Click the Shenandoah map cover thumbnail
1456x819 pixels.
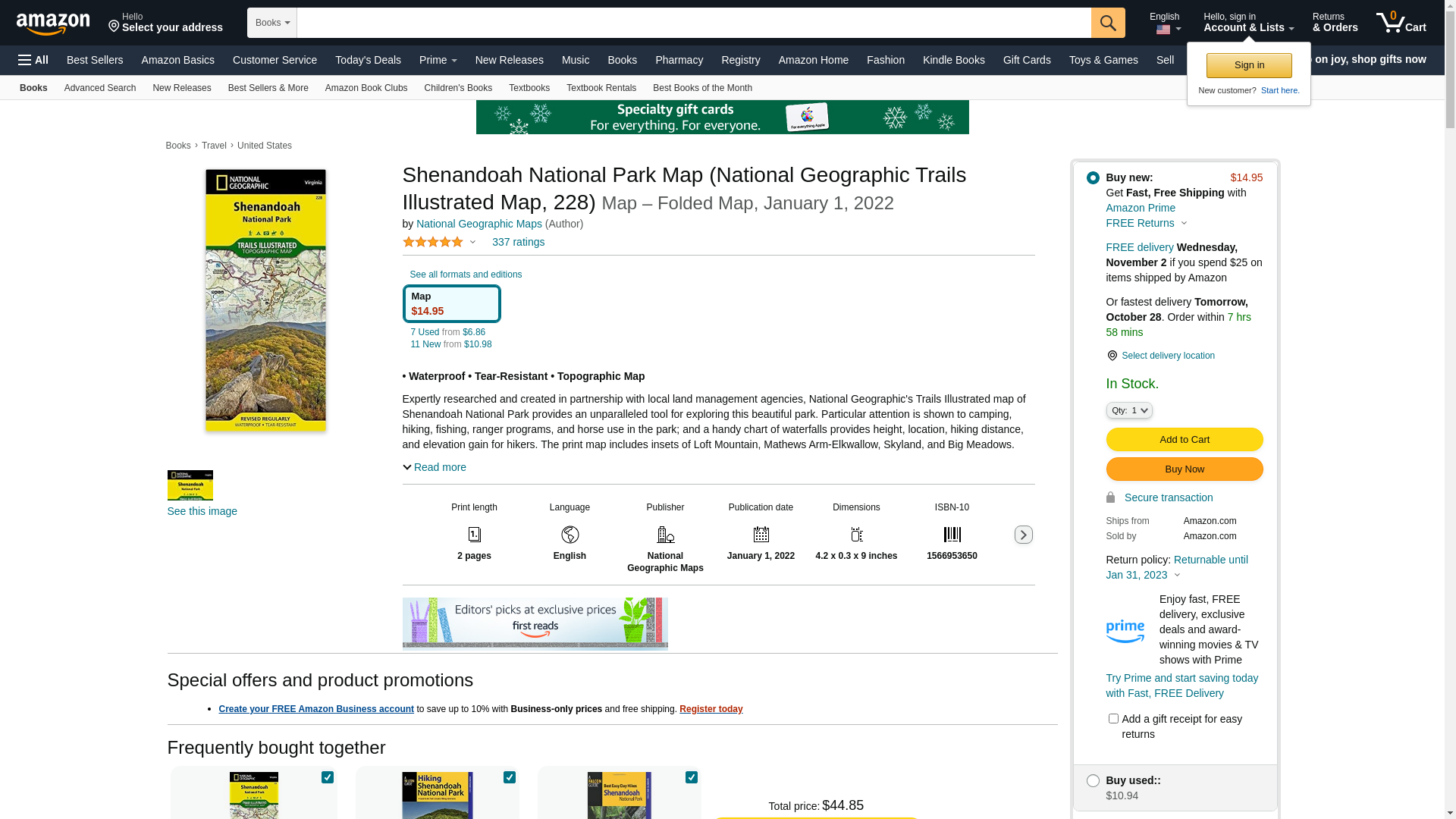(x=190, y=485)
